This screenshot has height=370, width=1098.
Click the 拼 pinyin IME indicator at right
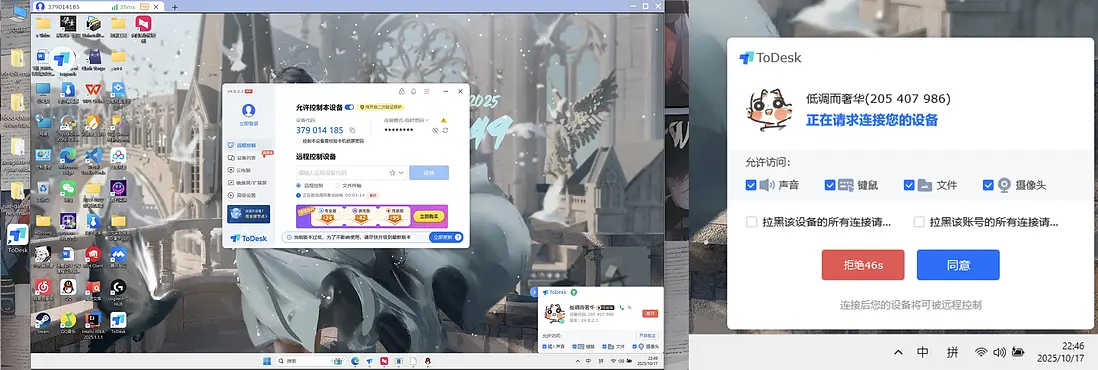(x=952, y=352)
